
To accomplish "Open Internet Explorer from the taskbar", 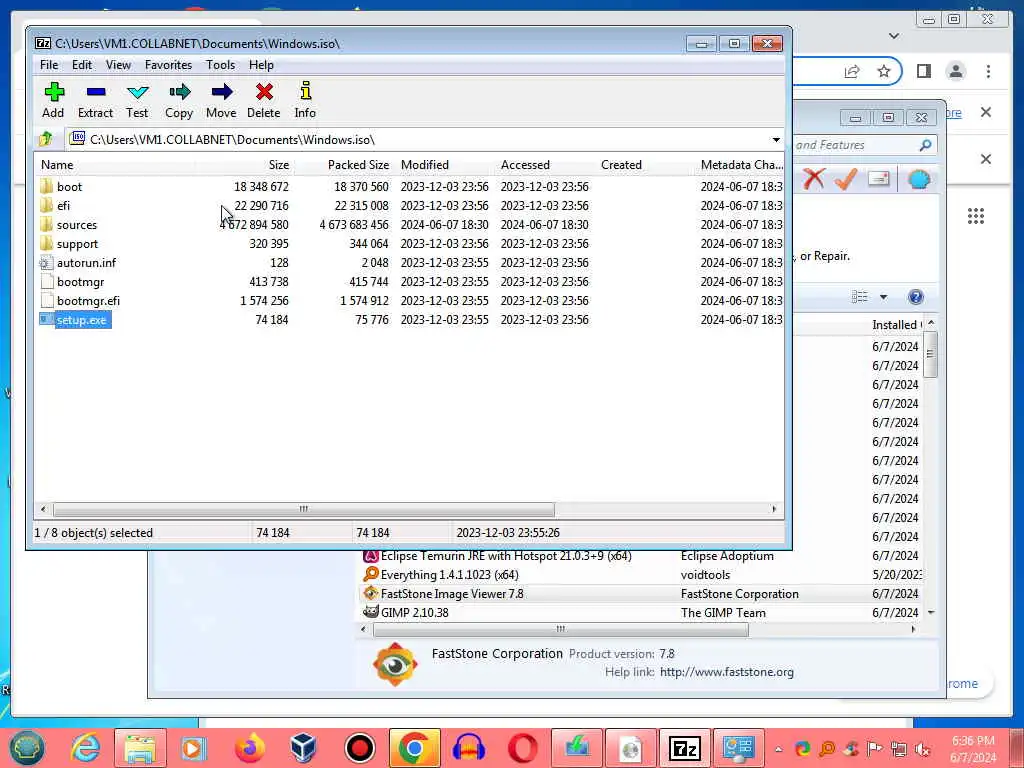I will pos(86,748).
